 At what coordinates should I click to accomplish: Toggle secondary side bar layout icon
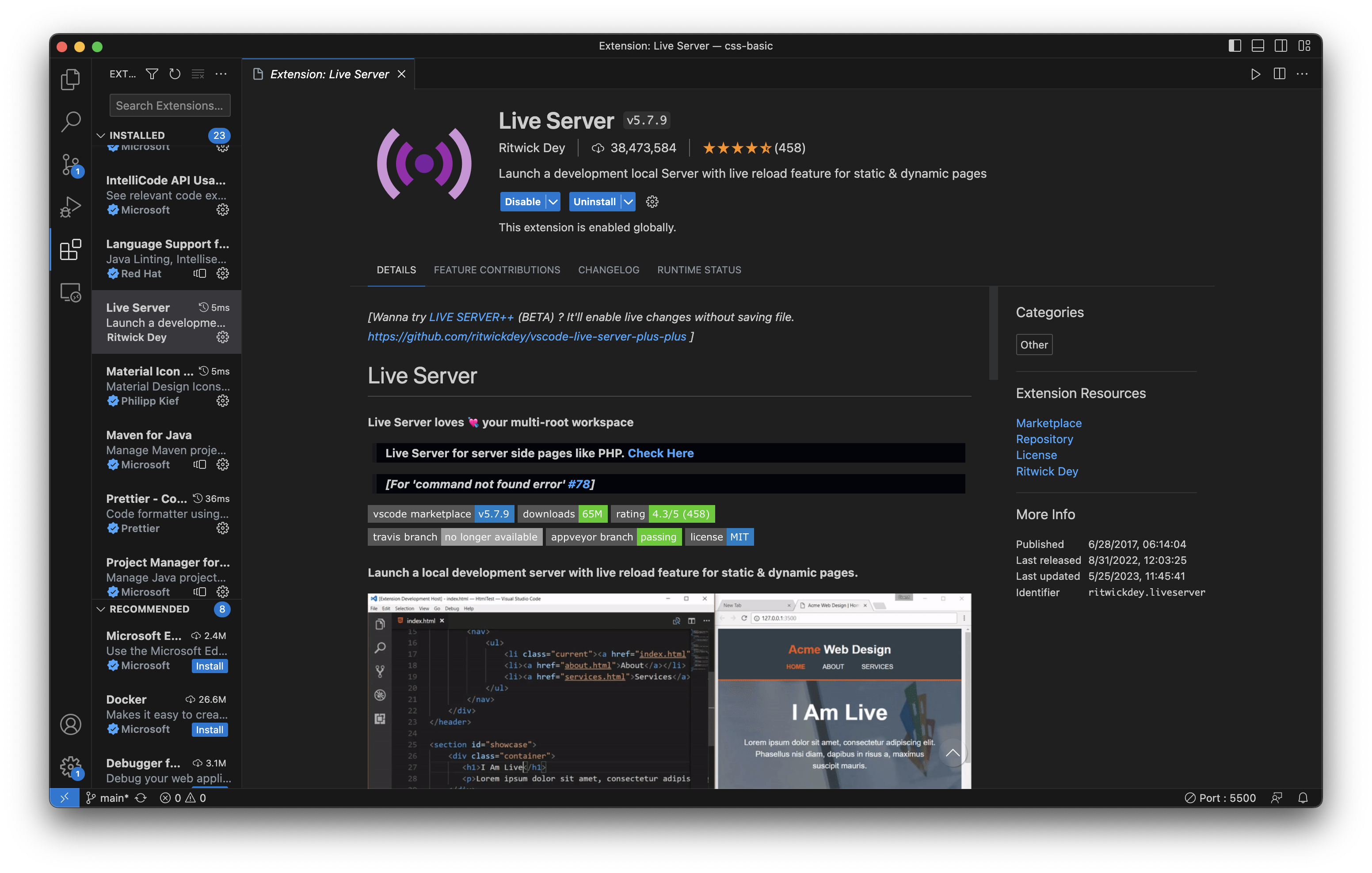(1280, 46)
